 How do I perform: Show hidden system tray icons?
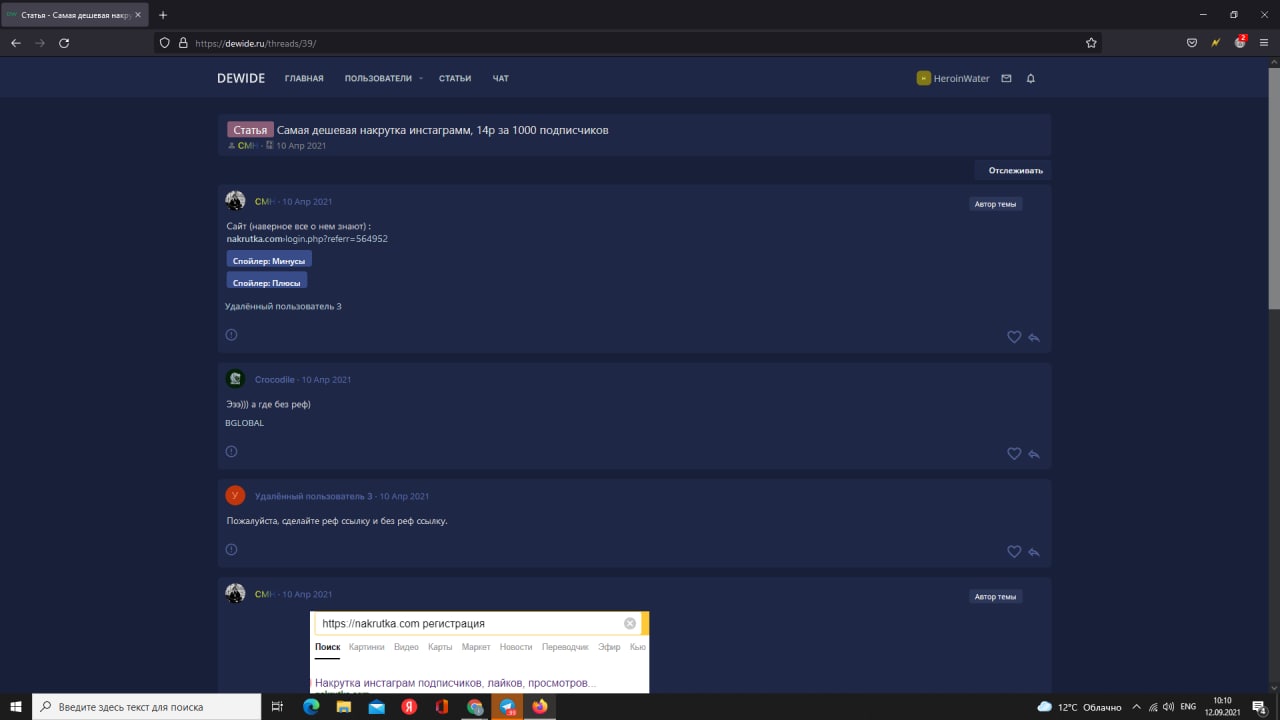(x=1136, y=706)
